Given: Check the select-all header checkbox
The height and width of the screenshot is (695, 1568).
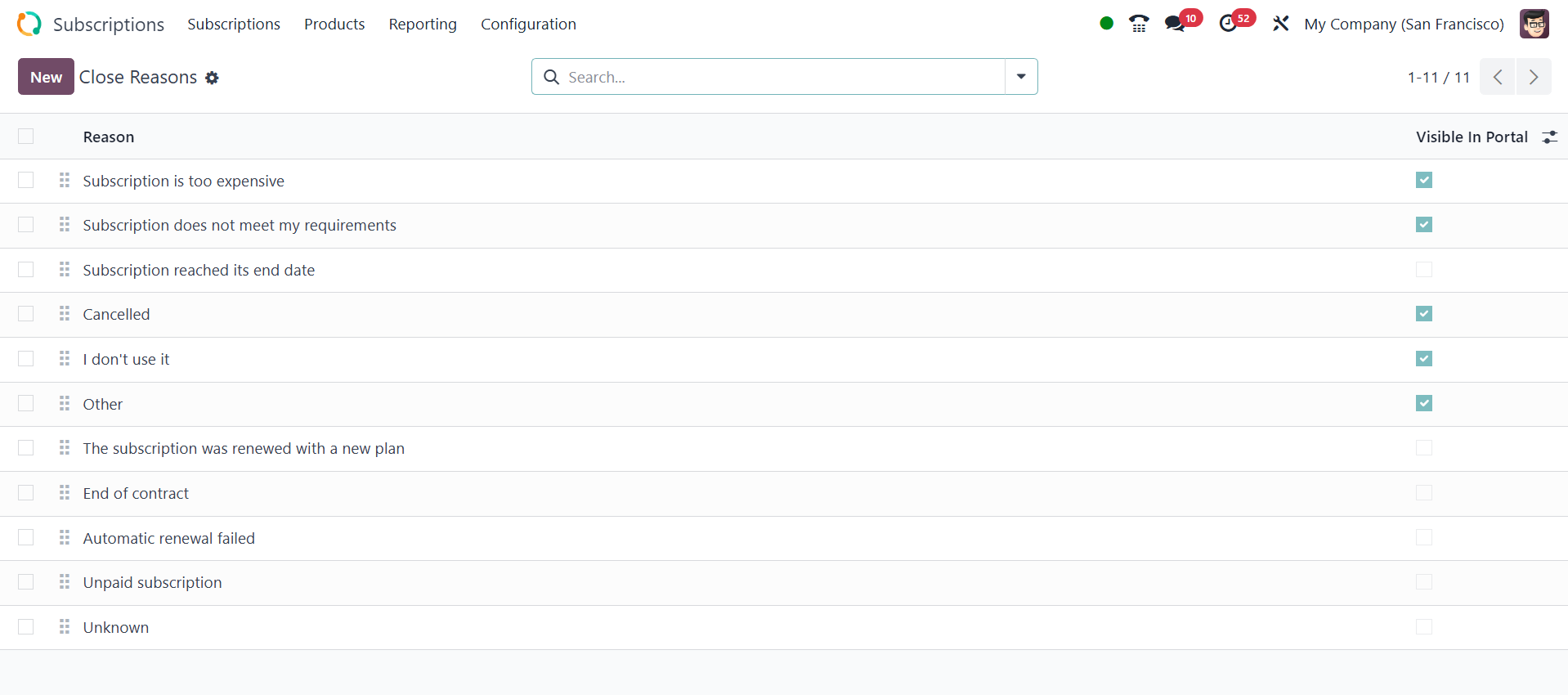Looking at the screenshot, I should tap(26, 137).
